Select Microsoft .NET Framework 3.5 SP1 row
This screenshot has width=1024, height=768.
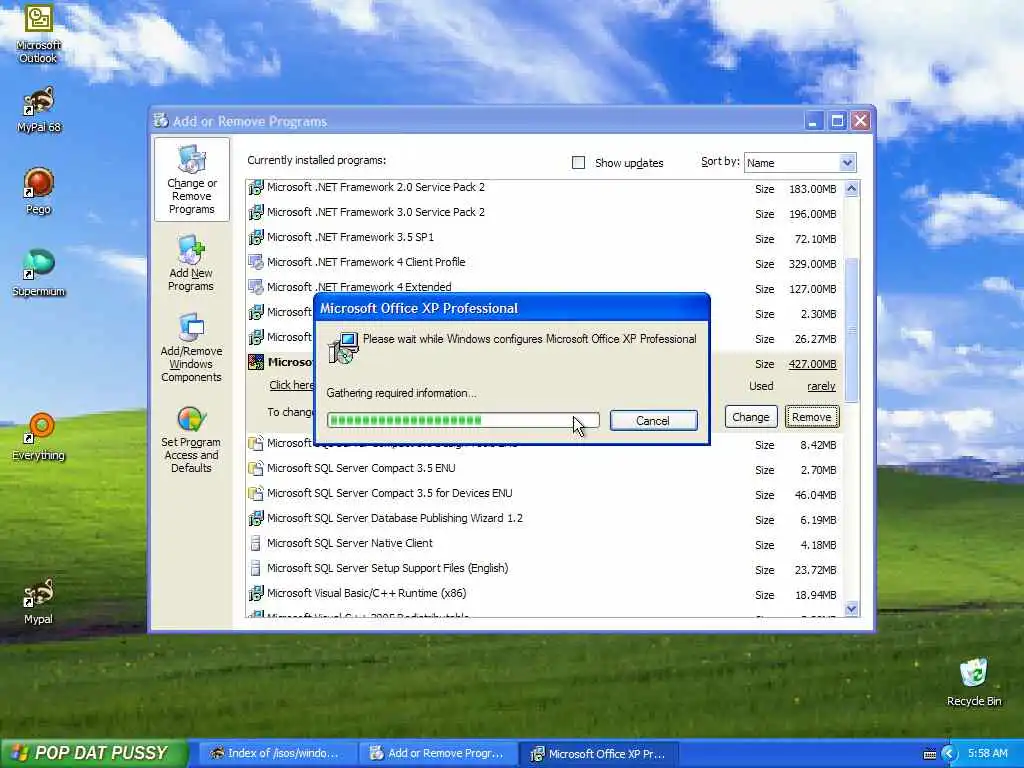tap(544, 238)
